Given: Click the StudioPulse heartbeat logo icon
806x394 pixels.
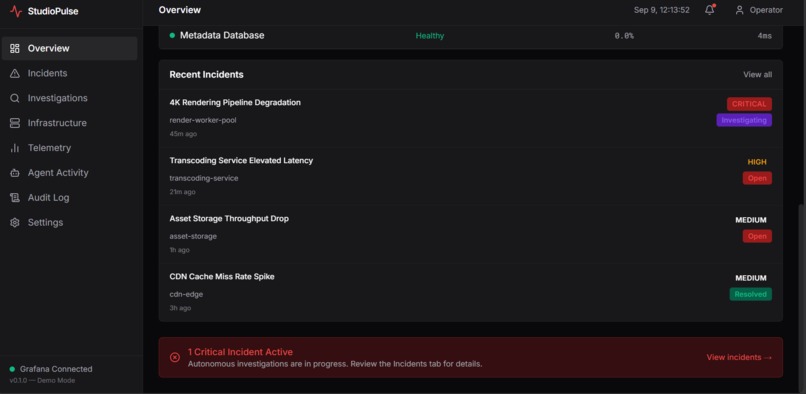Looking at the screenshot, I should (x=16, y=11).
